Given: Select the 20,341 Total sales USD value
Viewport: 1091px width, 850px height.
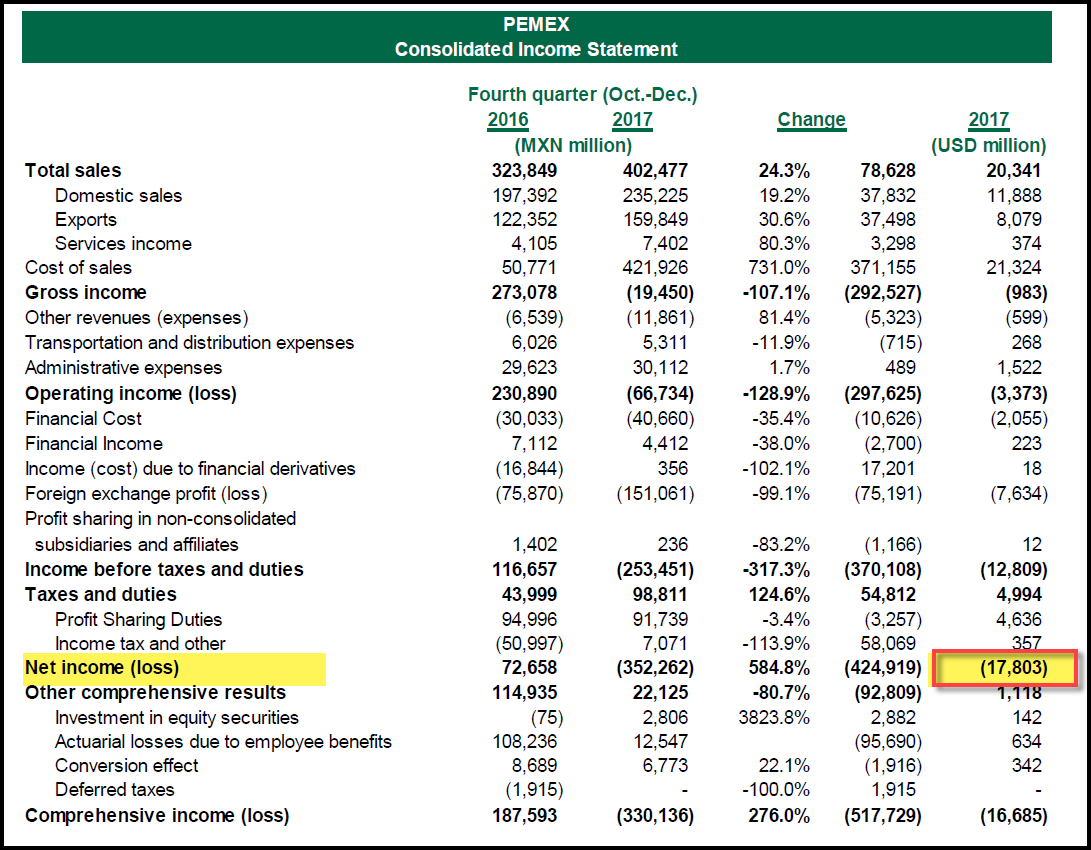Looking at the screenshot, I should [x=1014, y=170].
